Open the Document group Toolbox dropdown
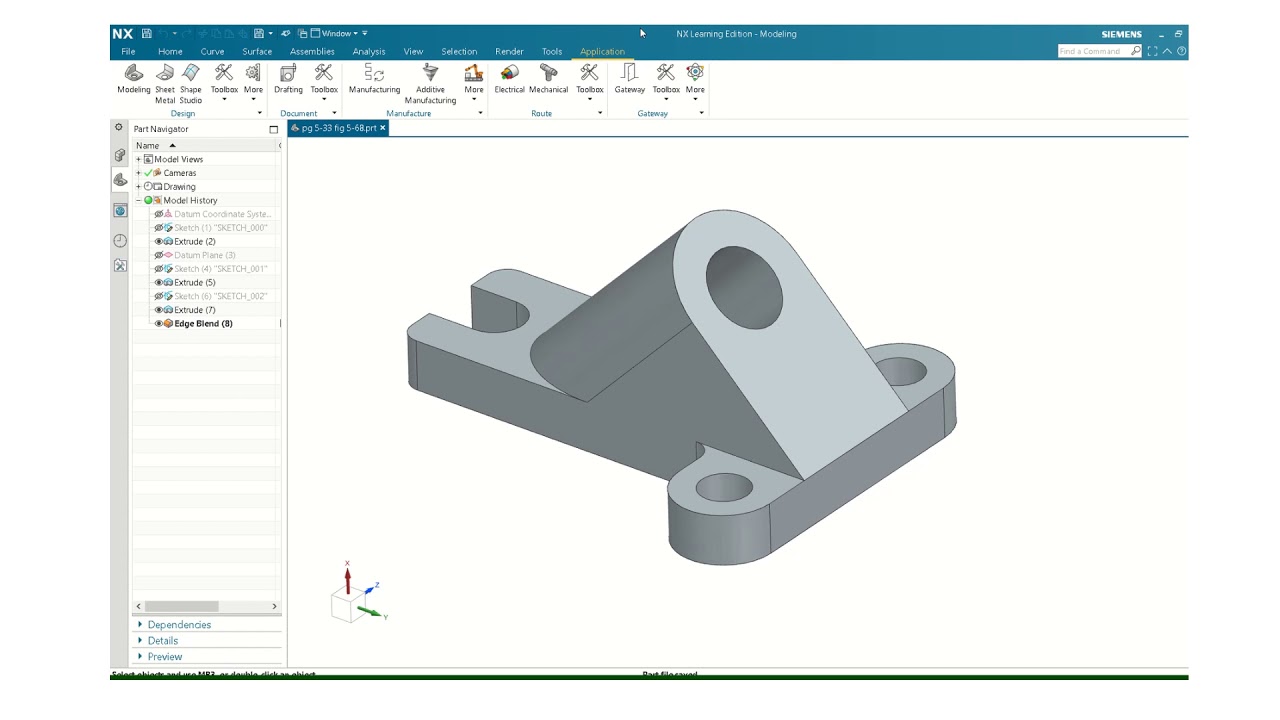The width and height of the screenshot is (1280, 720). point(324,84)
